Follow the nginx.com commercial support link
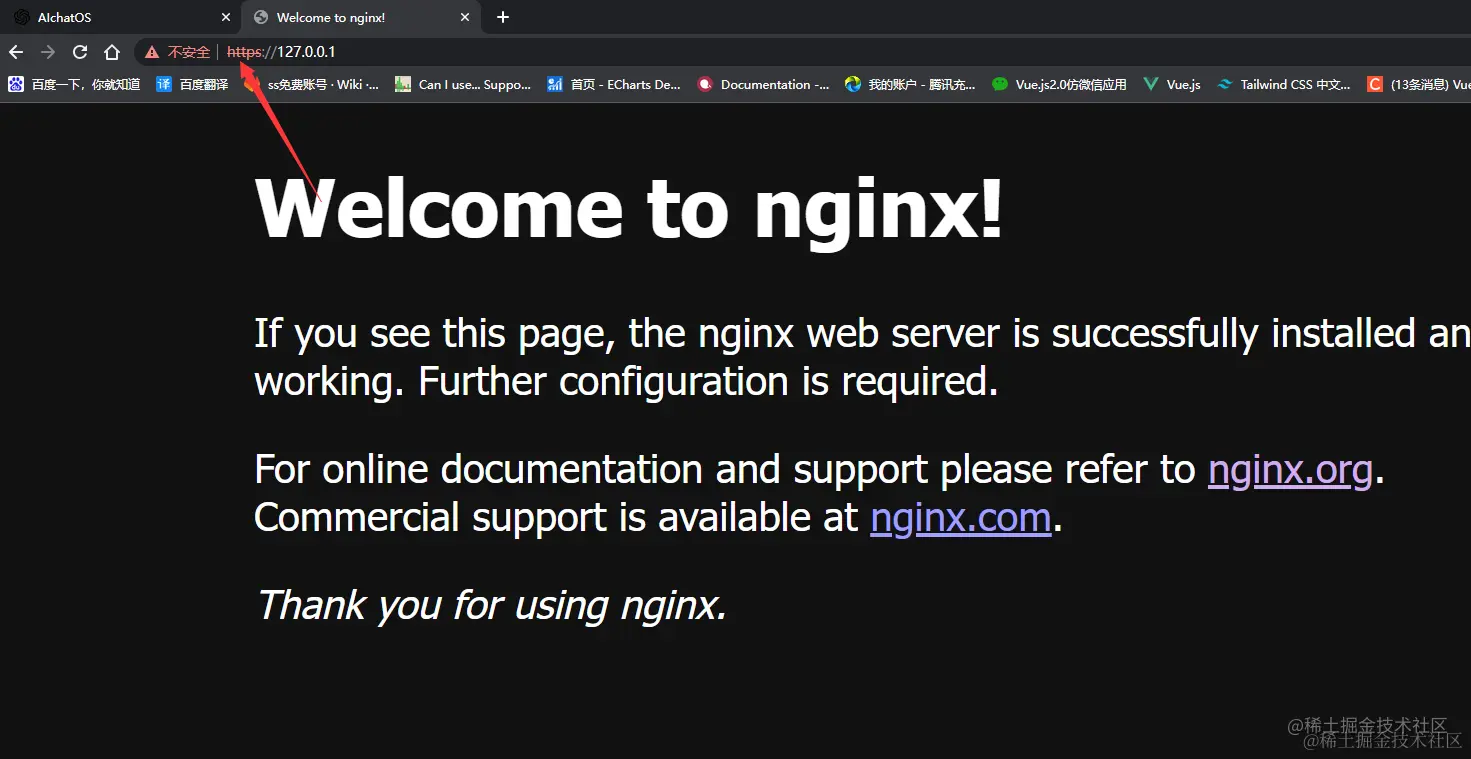This screenshot has height=759, width=1471. 961,518
